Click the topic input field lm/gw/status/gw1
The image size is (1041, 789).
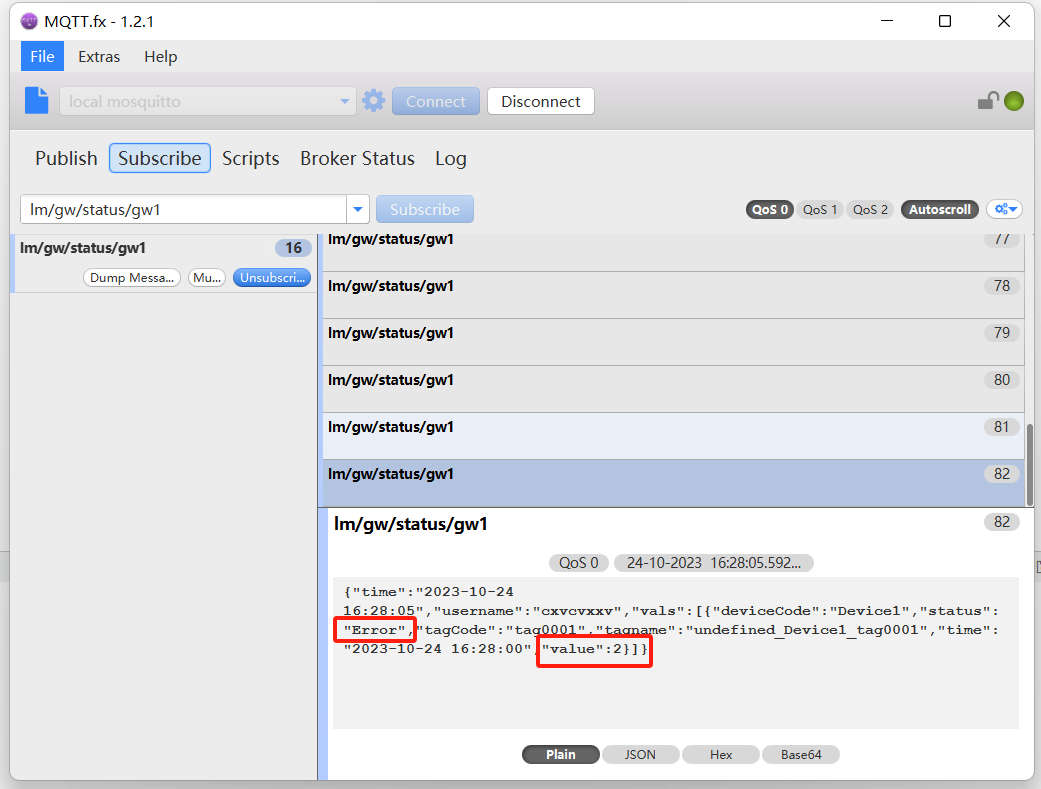(x=184, y=209)
